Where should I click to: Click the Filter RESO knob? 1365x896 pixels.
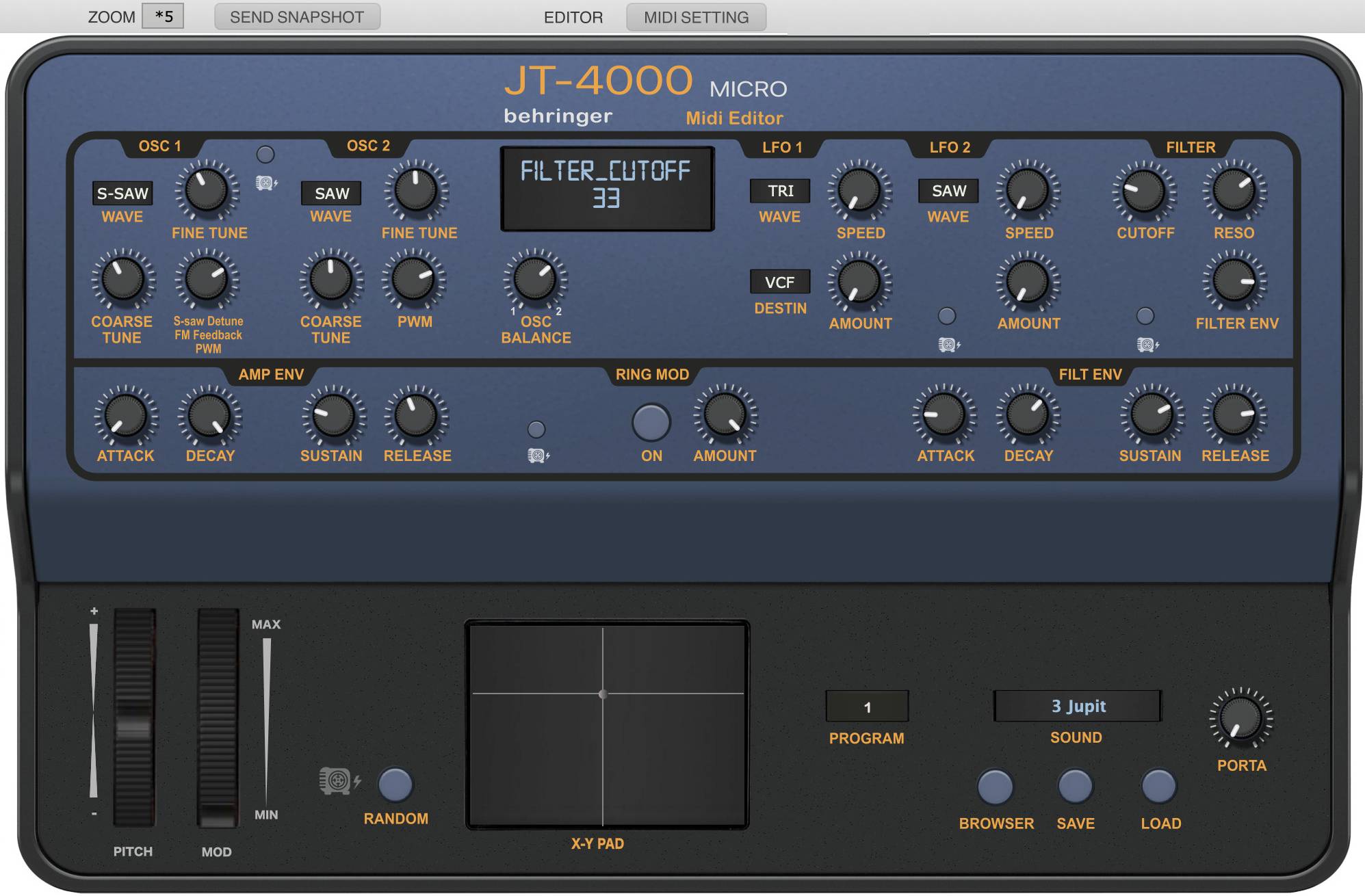coord(1234,192)
